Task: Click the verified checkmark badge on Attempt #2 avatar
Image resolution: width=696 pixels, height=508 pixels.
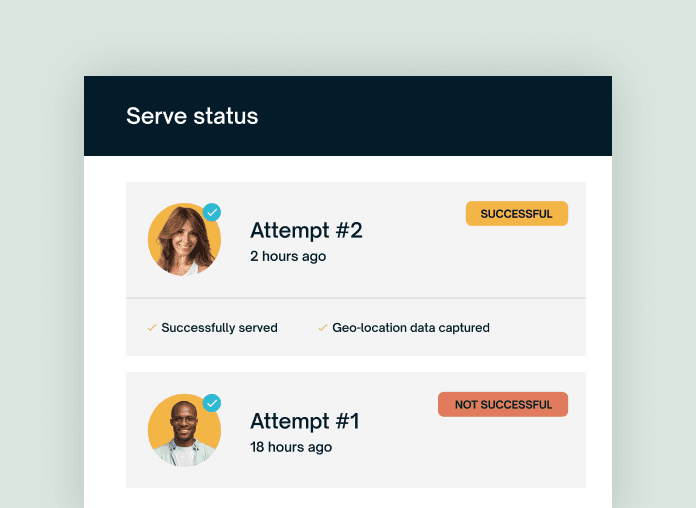Action: 212,212
